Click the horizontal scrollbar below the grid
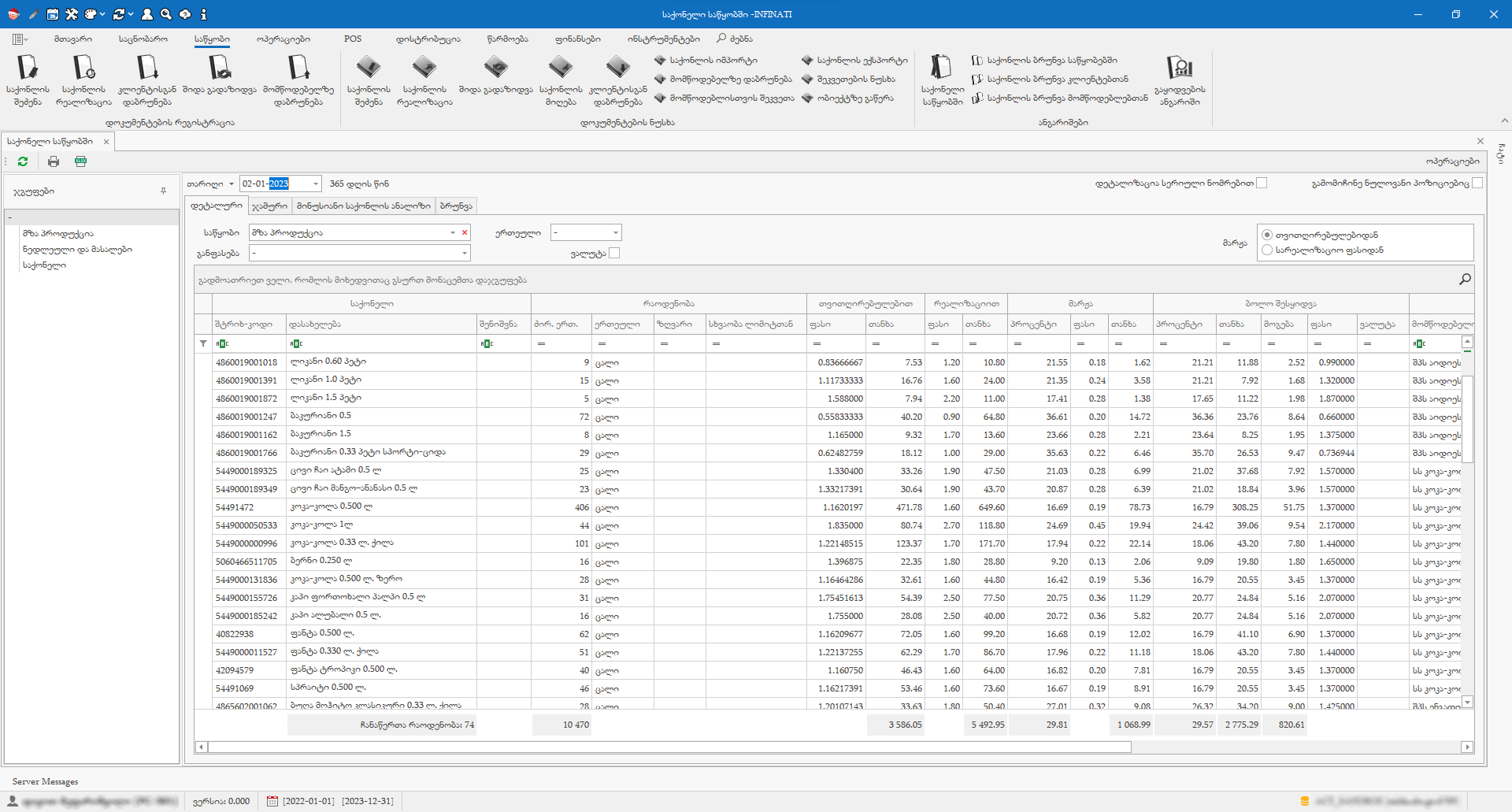 point(669,747)
